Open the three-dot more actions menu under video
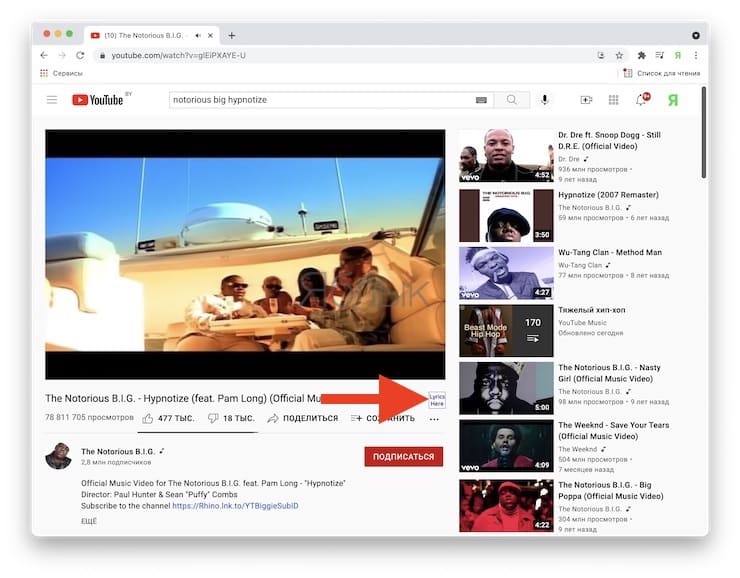This screenshot has width=740, height=578. click(434, 419)
